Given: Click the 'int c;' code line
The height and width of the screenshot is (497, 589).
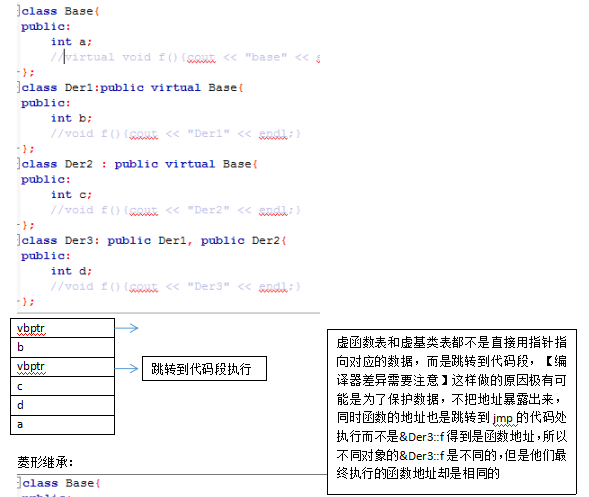Looking at the screenshot, I should (x=71, y=195).
